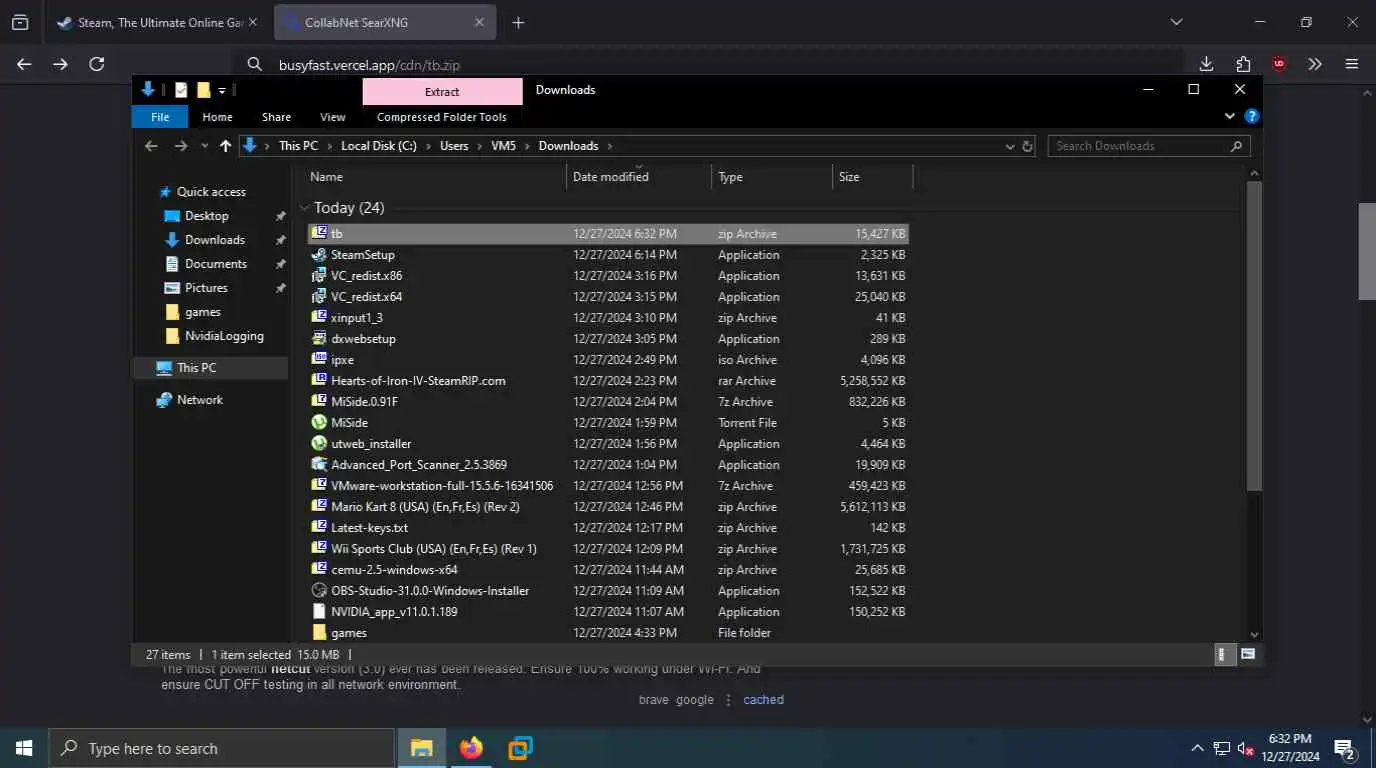Switch to the Steam browser tab
Screen dimensions: 1376x768
coord(157,22)
